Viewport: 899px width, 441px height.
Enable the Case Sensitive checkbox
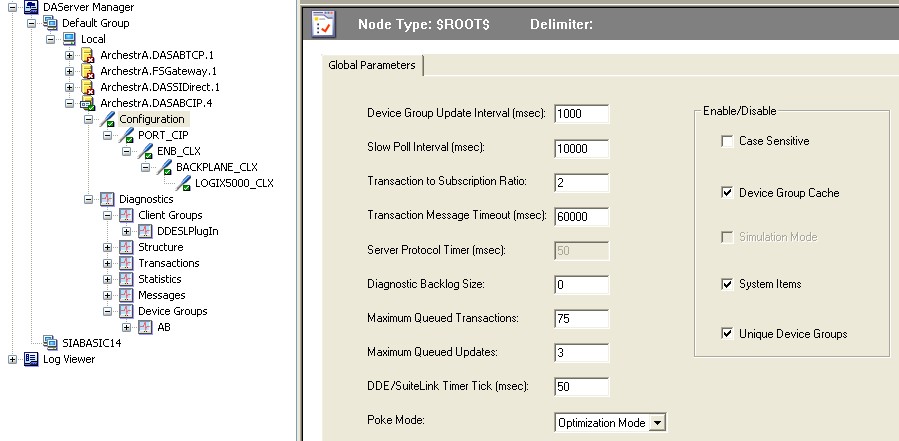[x=727, y=142]
